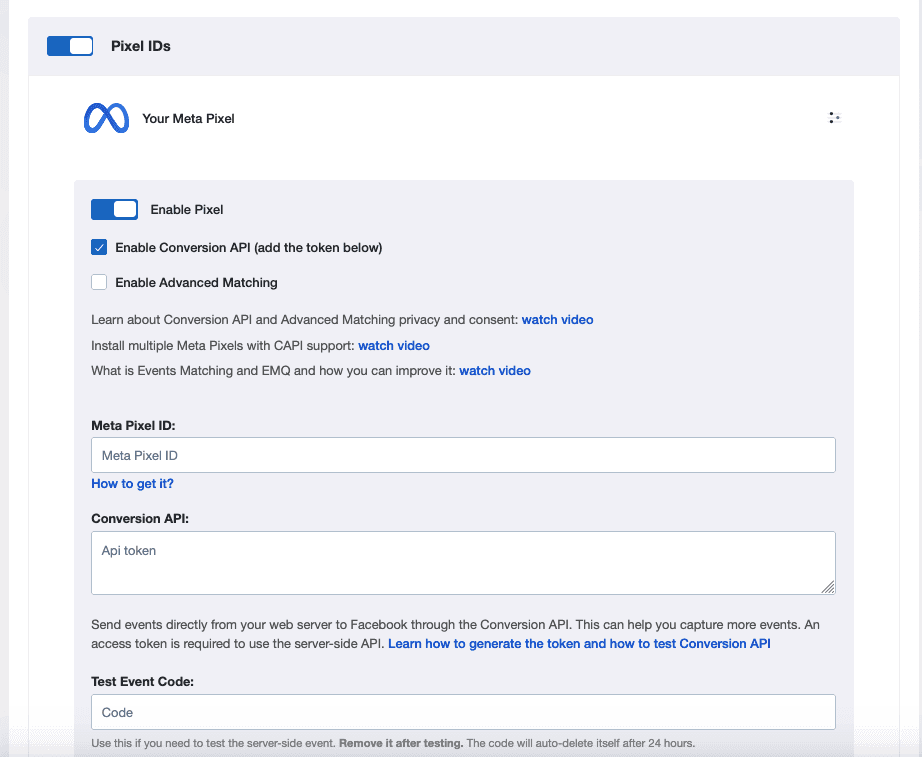The width and height of the screenshot is (922, 757).
Task: Click the Meta Pixel ID: field label
Action: (133, 425)
